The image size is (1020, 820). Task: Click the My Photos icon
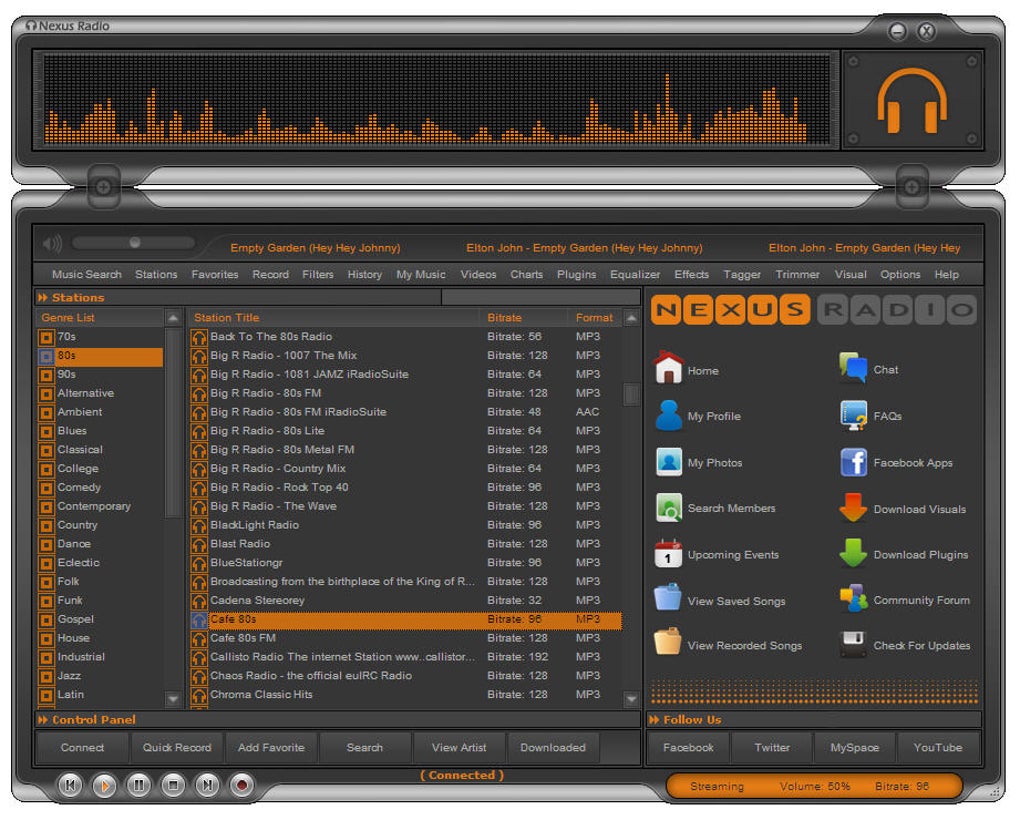click(669, 462)
